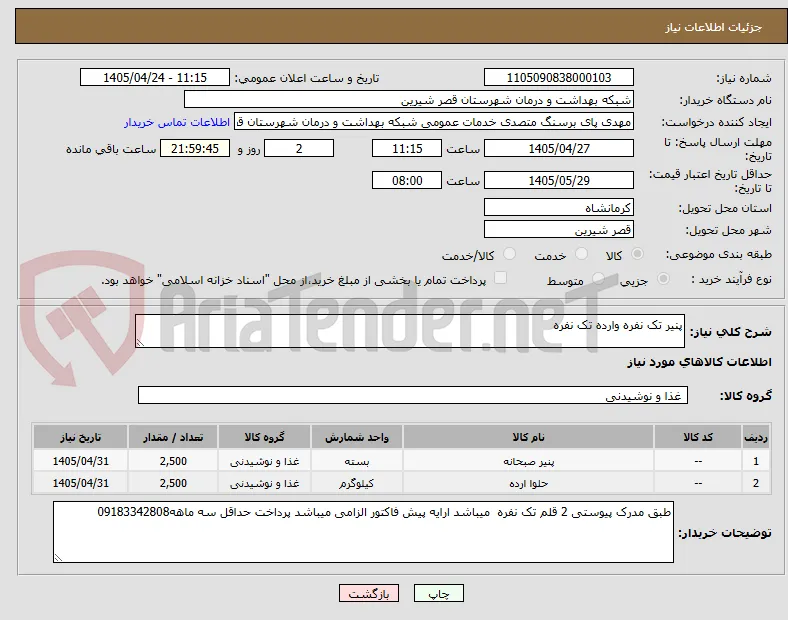
Task: Click the بسته unit cell
Action: pos(357,461)
